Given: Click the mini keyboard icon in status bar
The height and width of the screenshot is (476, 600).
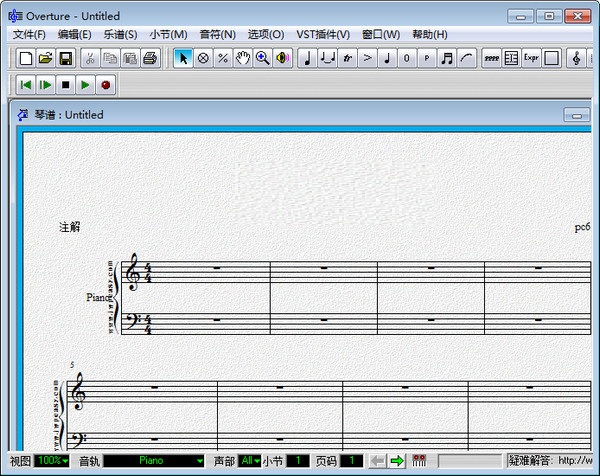Looking at the screenshot, I should [x=419, y=461].
